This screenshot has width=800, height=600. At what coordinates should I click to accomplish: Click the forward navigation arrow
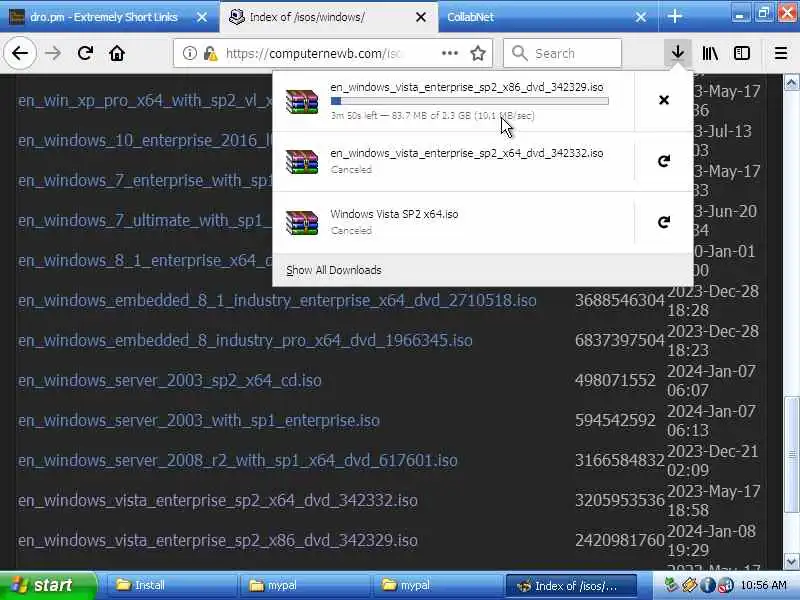click(53, 53)
